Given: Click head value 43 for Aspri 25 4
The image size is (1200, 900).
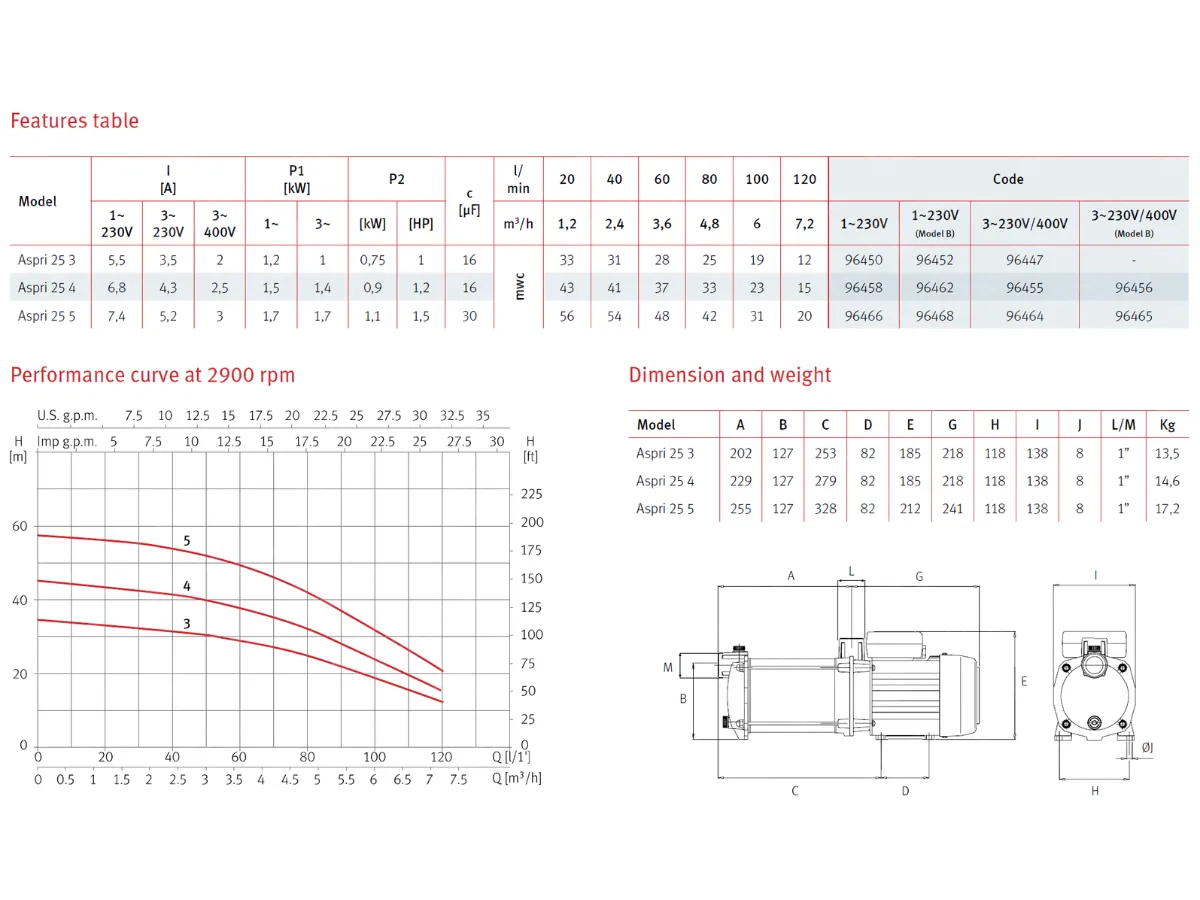Looking at the screenshot, I should pos(567,288).
